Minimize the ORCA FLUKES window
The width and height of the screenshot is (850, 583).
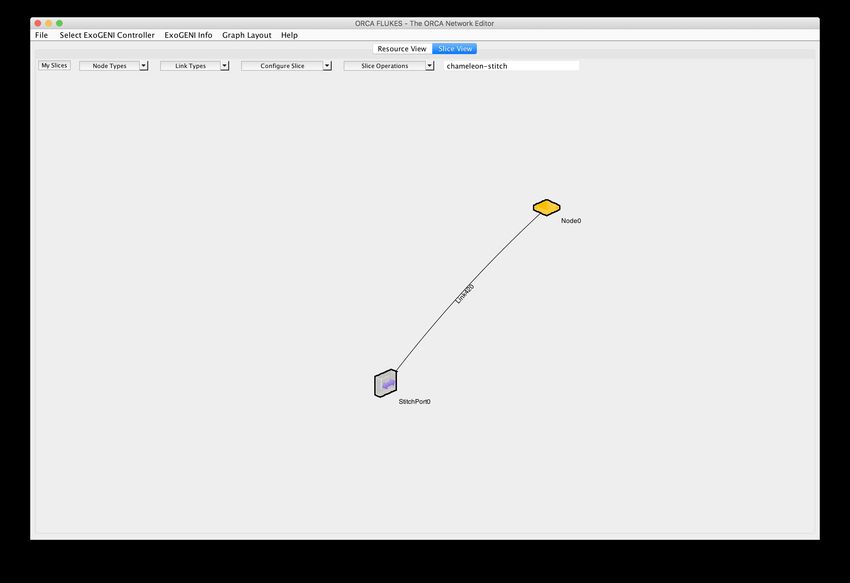point(49,23)
